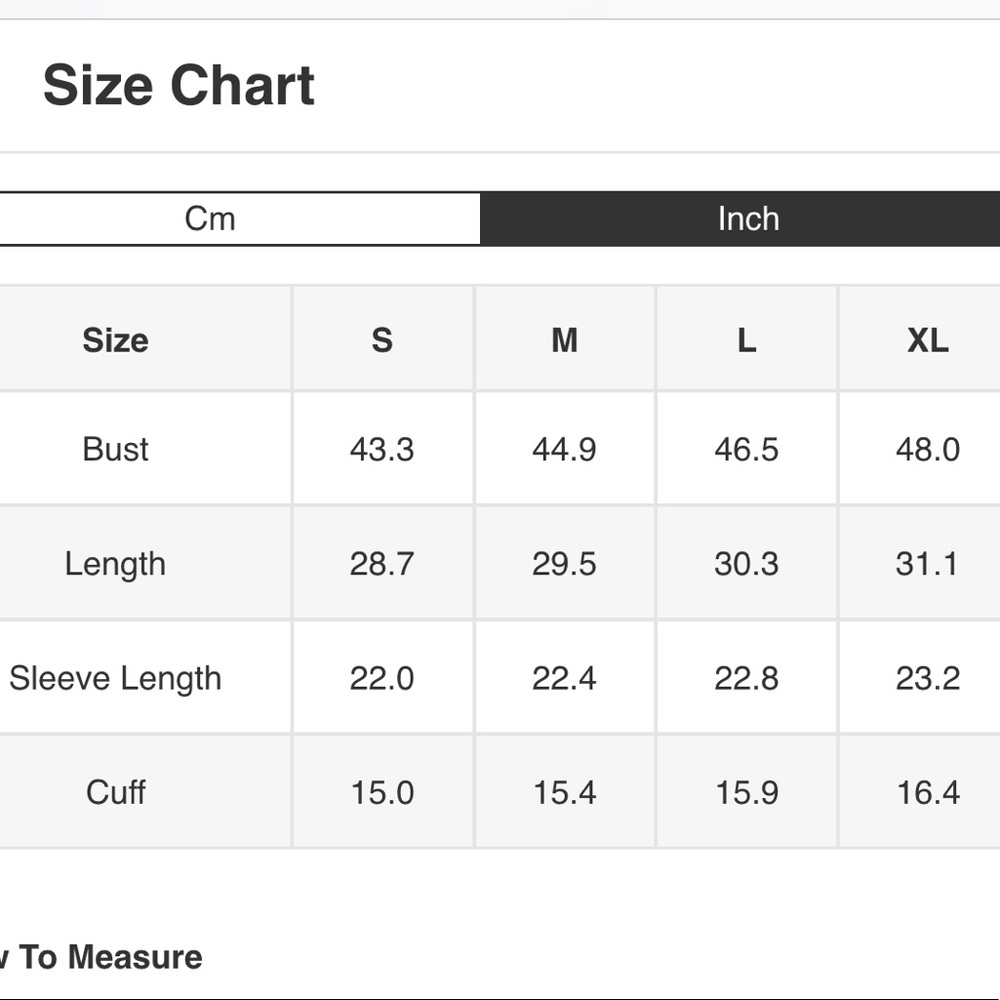The height and width of the screenshot is (1000, 1000).
Task: Select Cuff value 16.4 for XL
Action: click(x=927, y=792)
